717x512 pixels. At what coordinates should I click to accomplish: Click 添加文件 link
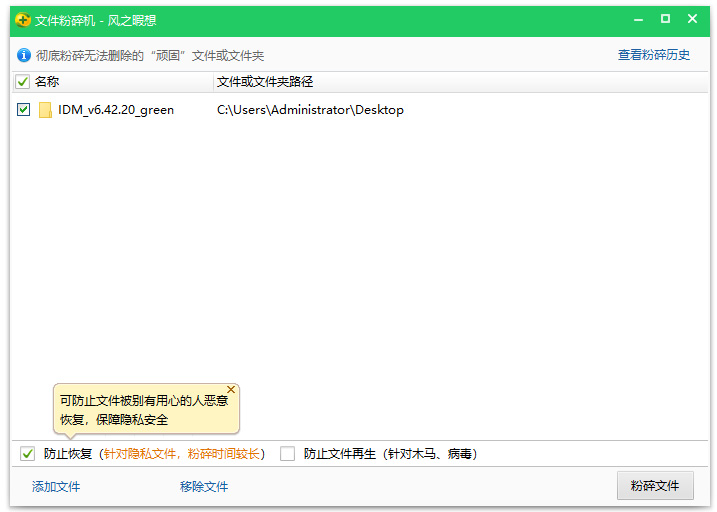pyautogui.click(x=56, y=486)
